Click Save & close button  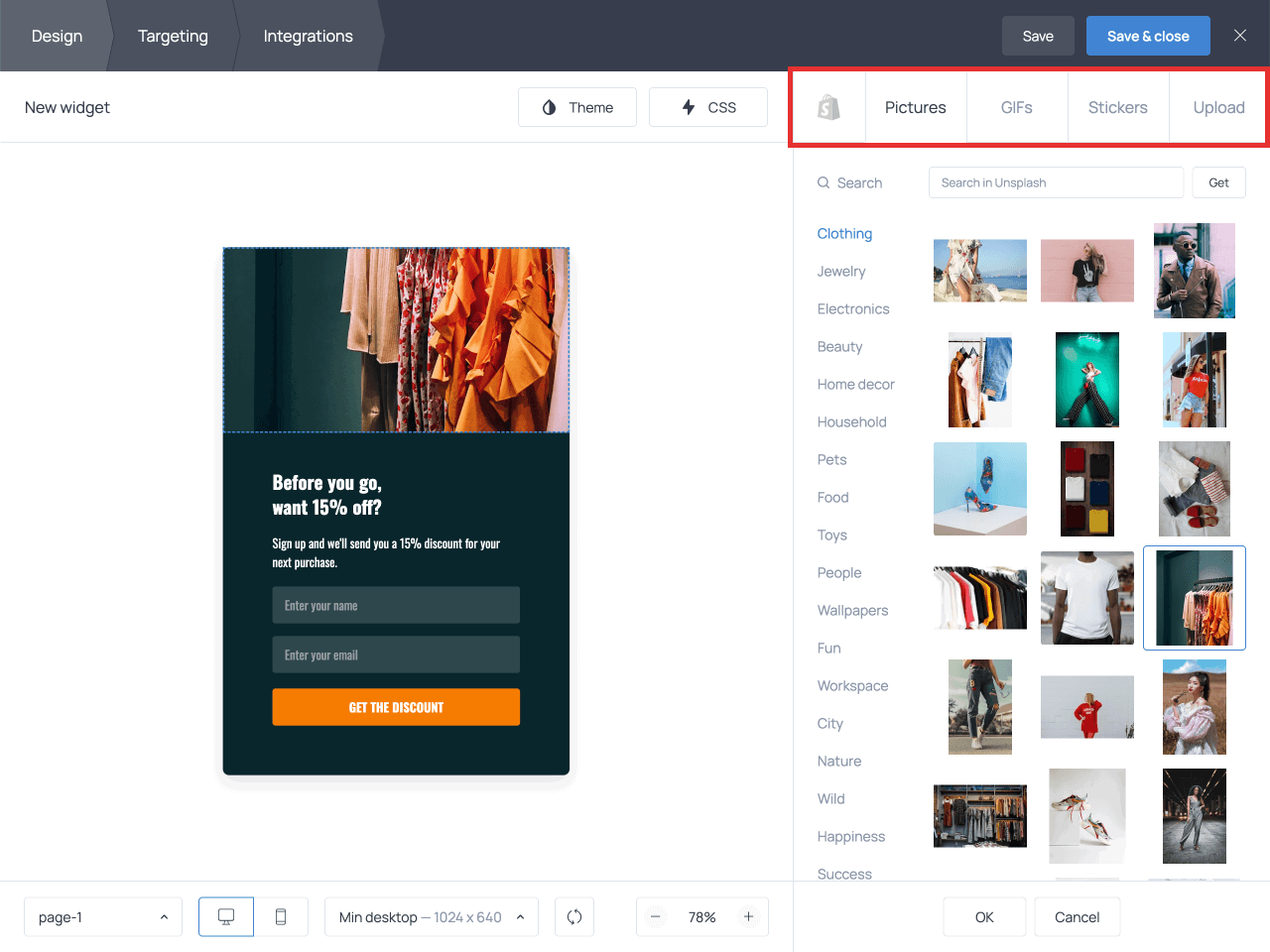coord(1148,36)
